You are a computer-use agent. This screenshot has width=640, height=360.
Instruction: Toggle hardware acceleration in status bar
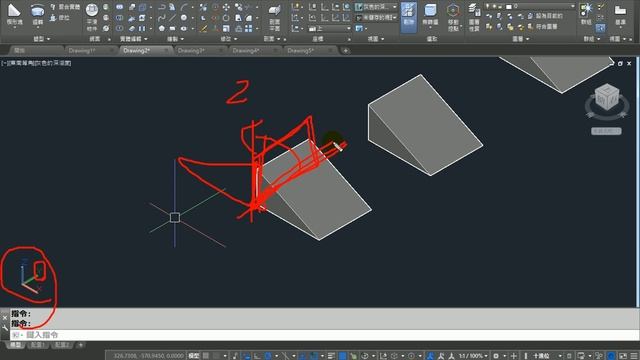611,356
